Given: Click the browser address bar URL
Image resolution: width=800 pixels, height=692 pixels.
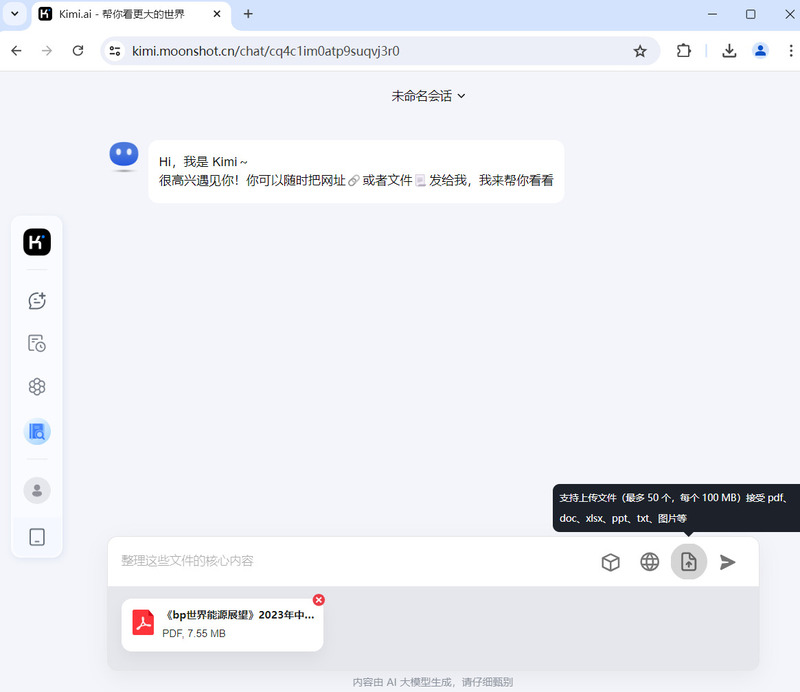Looking at the screenshot, I should click(265, 51).
